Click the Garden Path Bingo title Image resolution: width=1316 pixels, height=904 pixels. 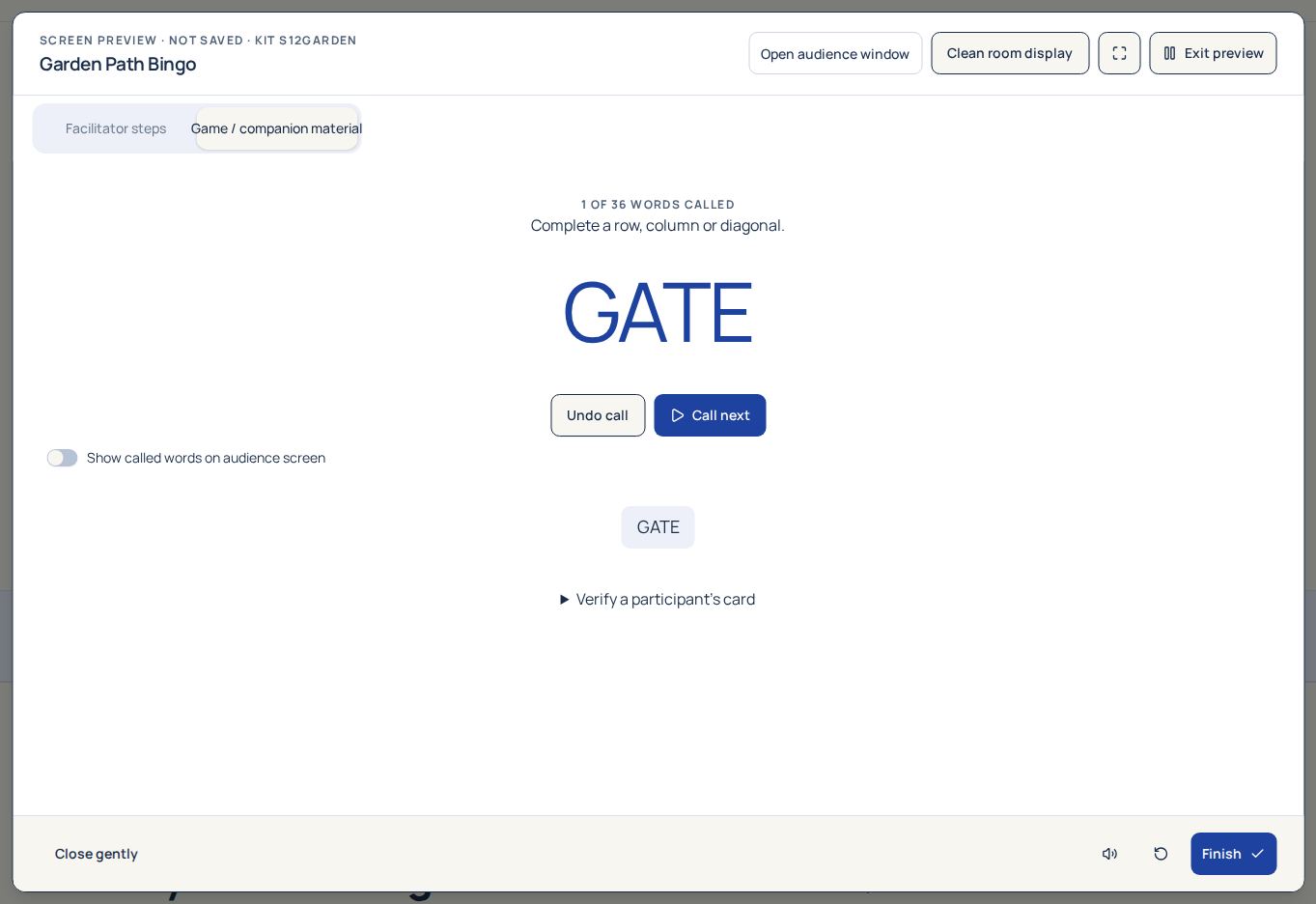coord(118,64)
